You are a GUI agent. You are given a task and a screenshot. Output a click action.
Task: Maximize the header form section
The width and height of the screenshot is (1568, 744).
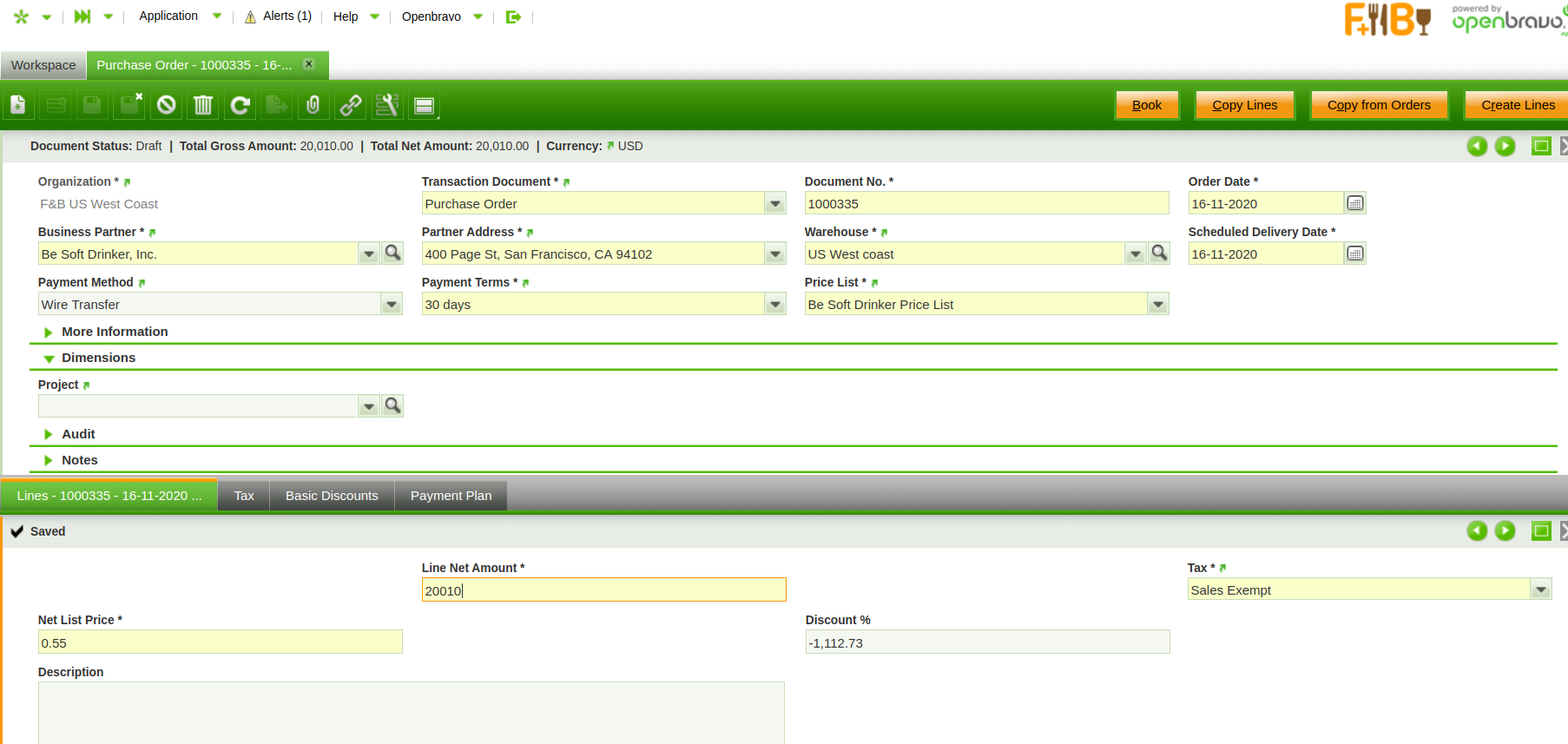1541,146
